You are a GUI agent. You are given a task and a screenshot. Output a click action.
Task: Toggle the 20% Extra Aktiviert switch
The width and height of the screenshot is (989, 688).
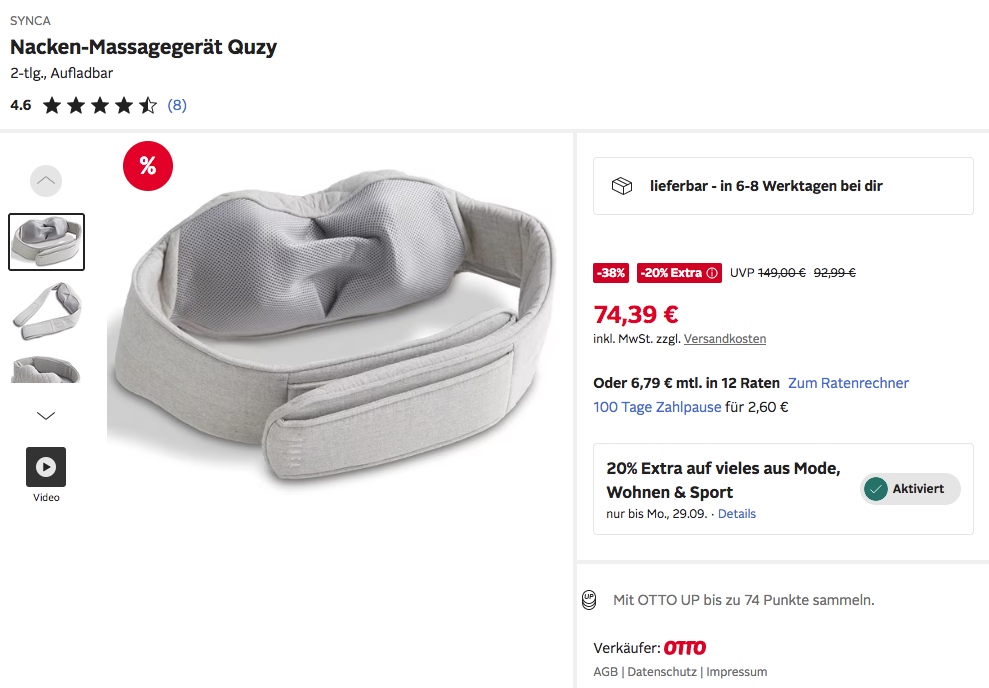(909, 489)
